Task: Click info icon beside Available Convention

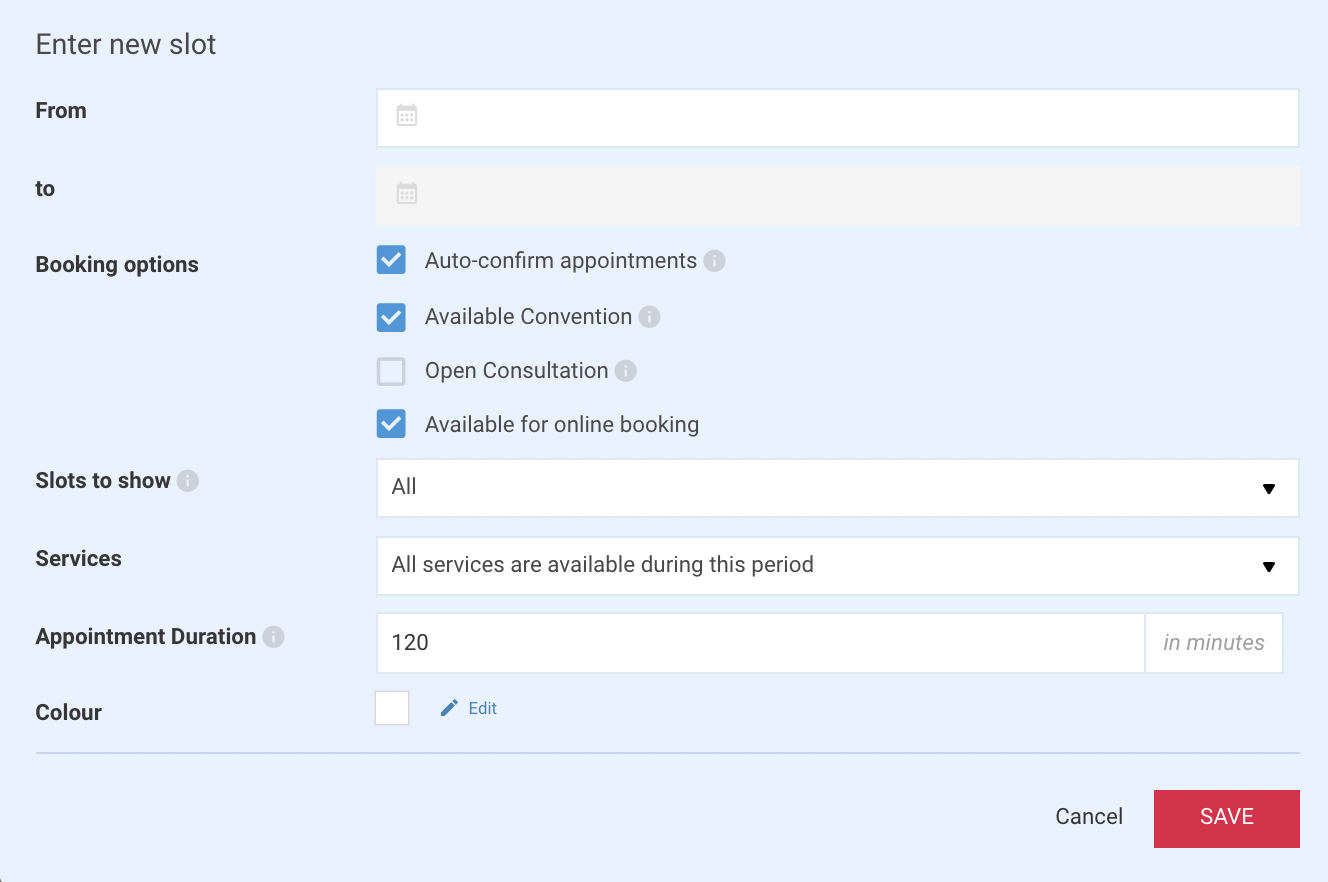Action: (x=649, y=317)
